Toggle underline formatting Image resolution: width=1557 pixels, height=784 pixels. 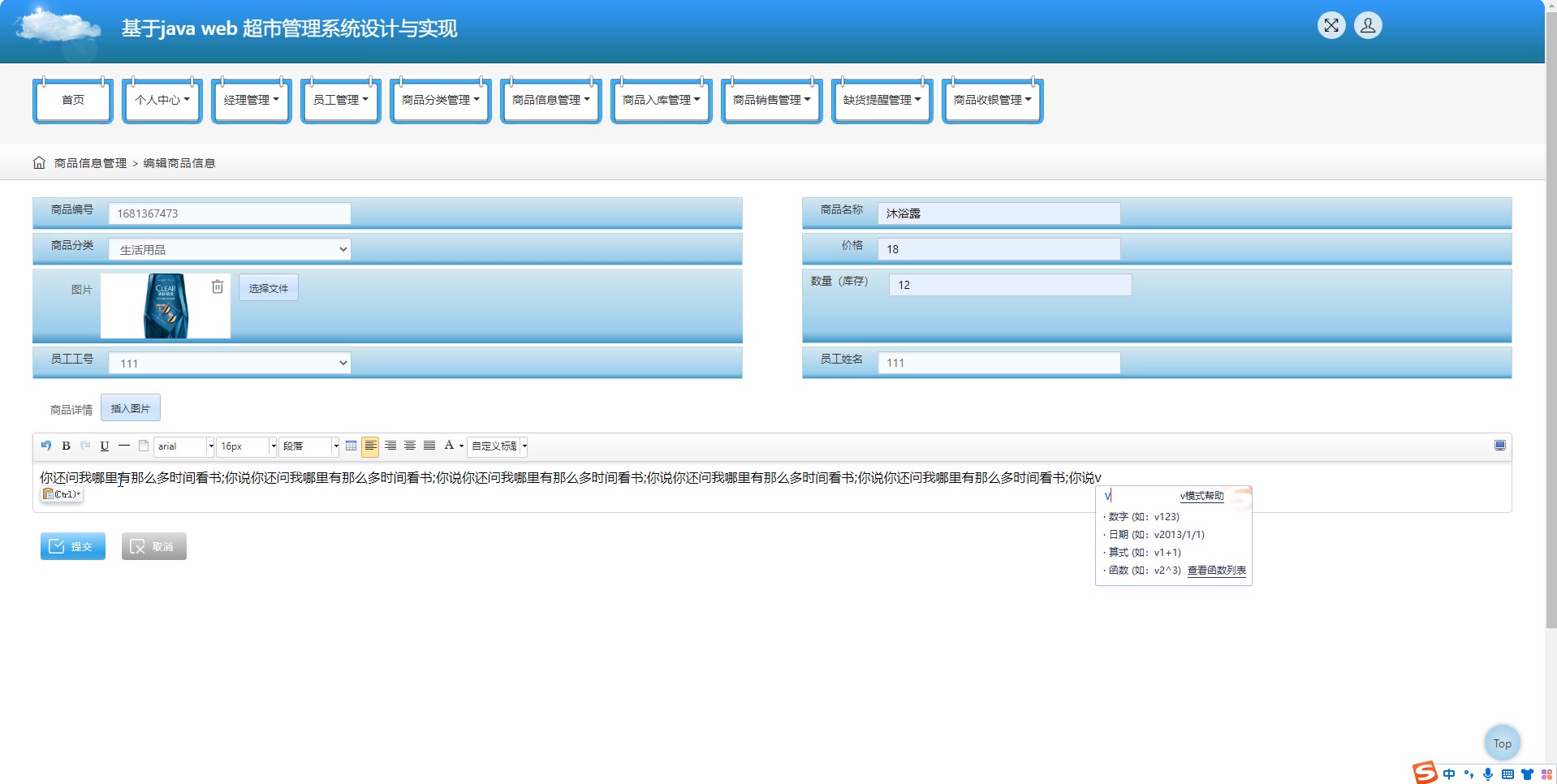(105, 446)
